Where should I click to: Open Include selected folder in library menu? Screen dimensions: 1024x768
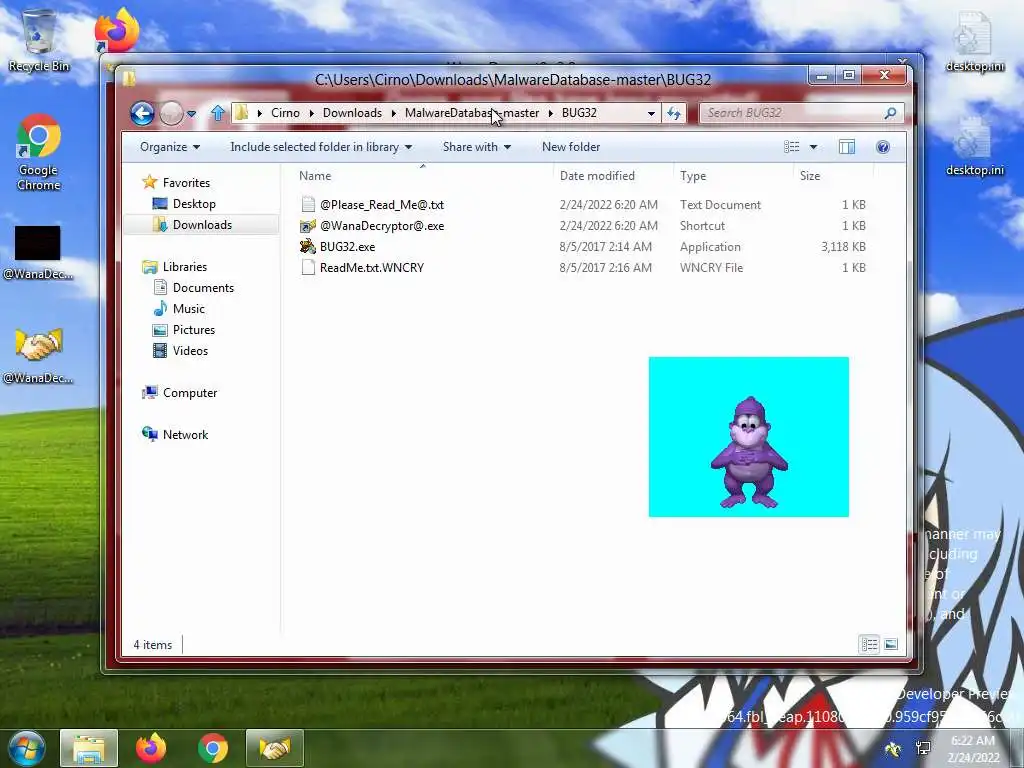(x=321, y=147)
